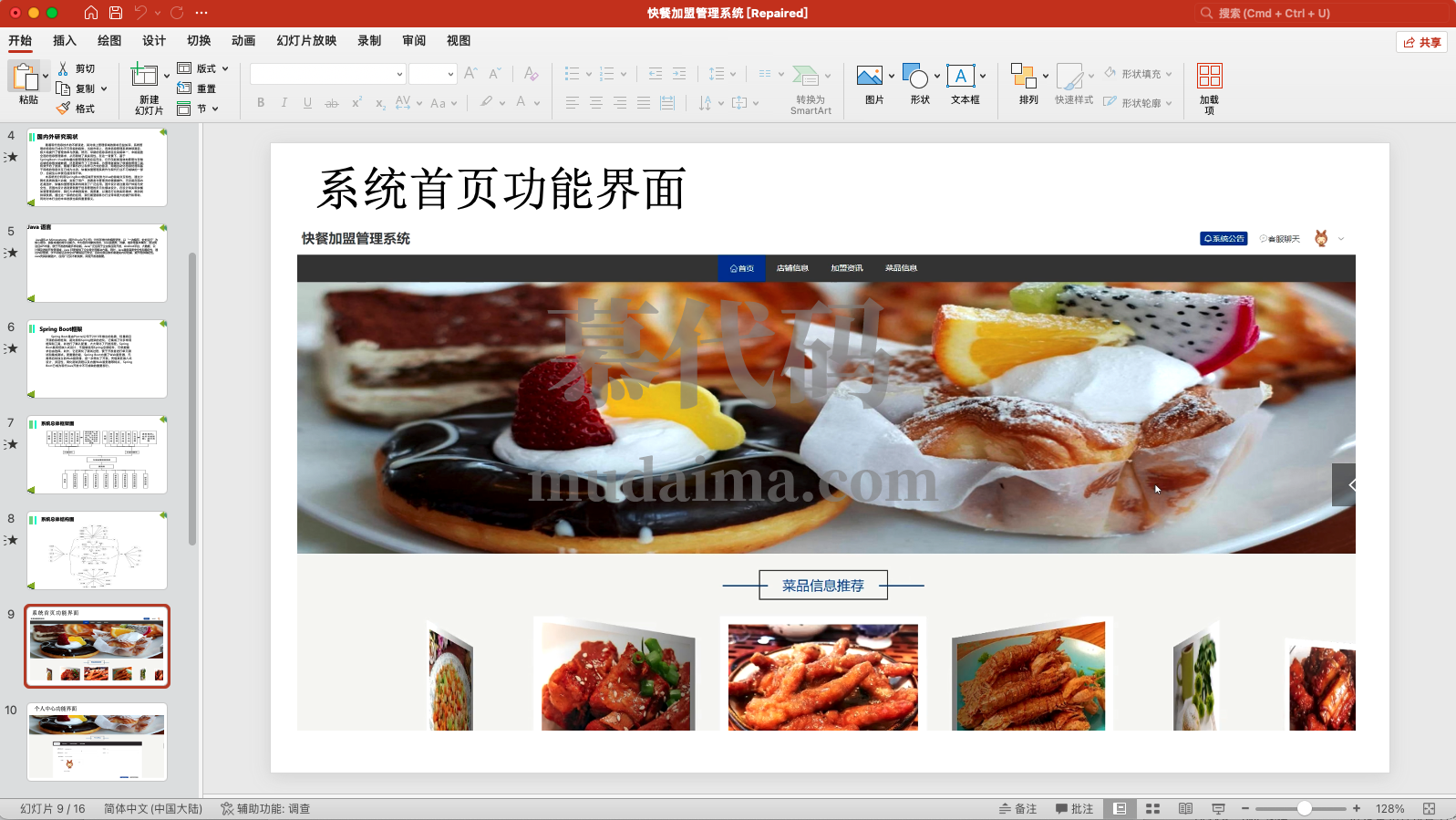Switch to Slide Sorter view
Screen dimensions: 1456x820
tap(1152, 808)
